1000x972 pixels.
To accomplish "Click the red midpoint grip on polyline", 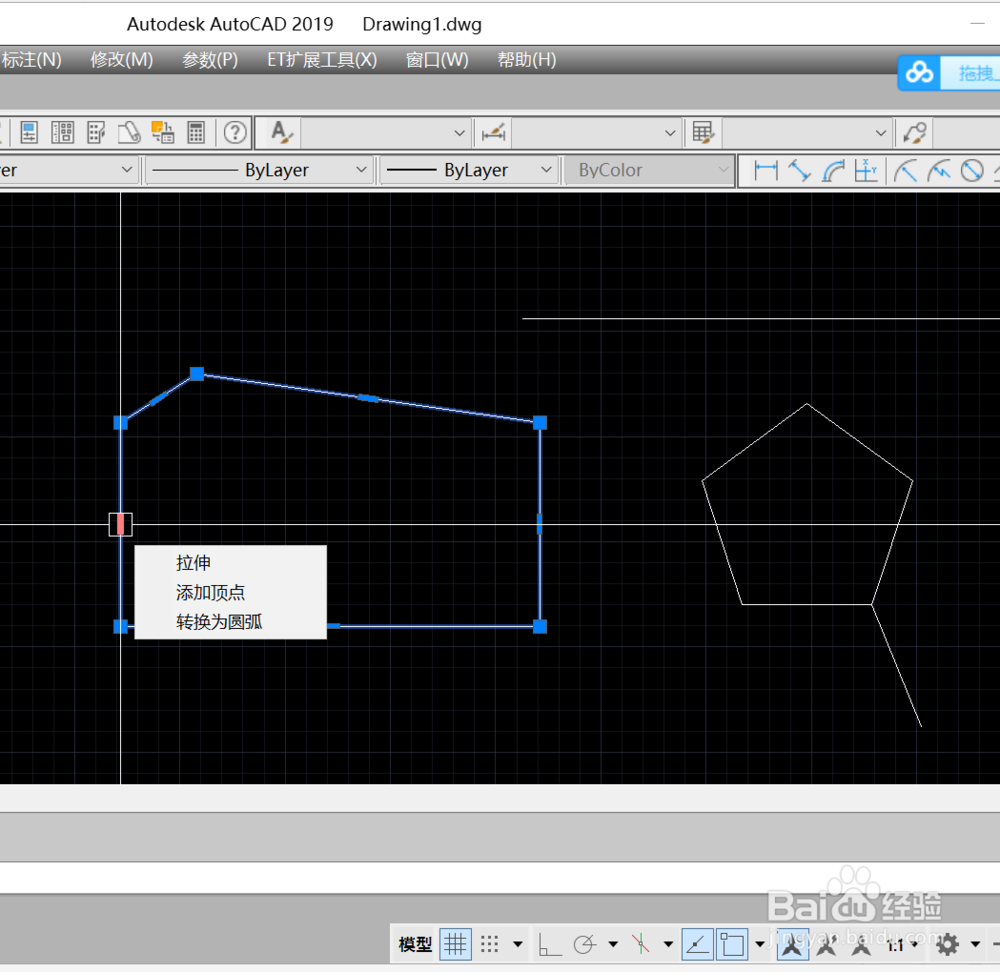I will point(121,524).
